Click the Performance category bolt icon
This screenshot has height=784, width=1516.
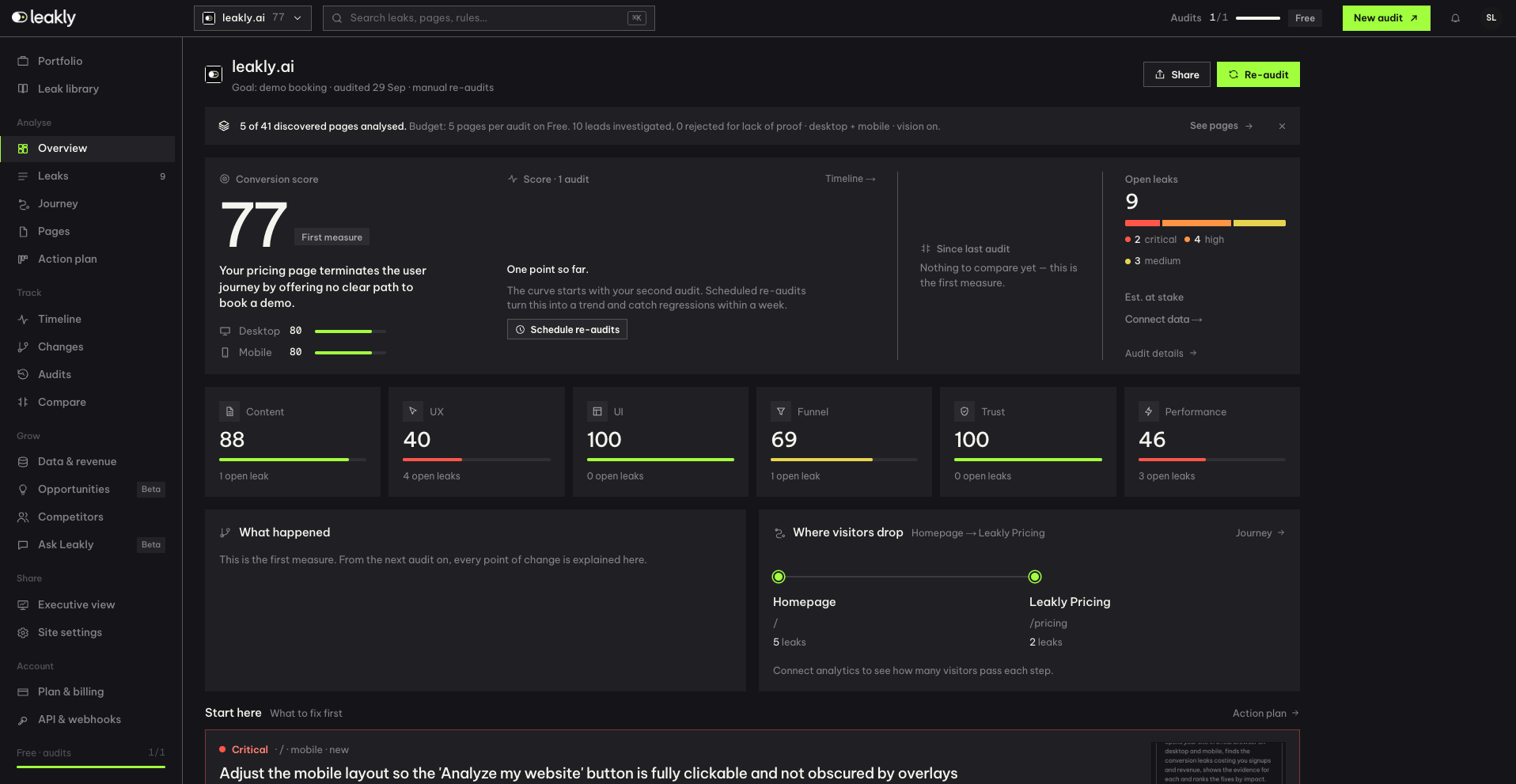(1149, 411)
